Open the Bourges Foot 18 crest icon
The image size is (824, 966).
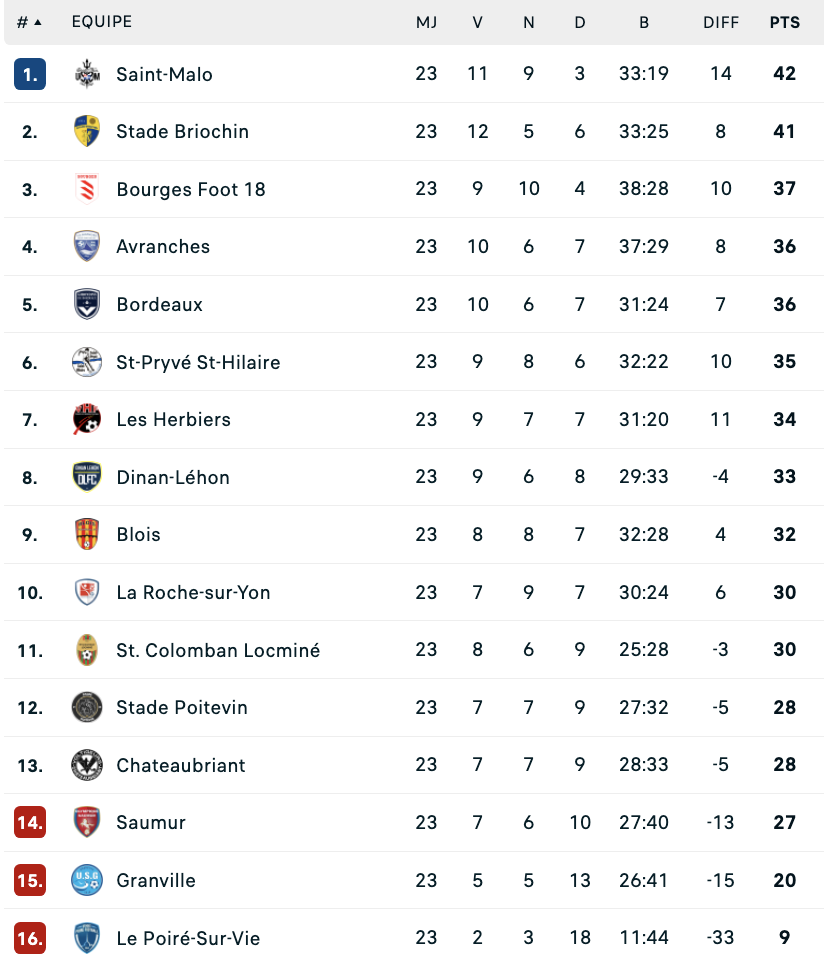(87, 189)
